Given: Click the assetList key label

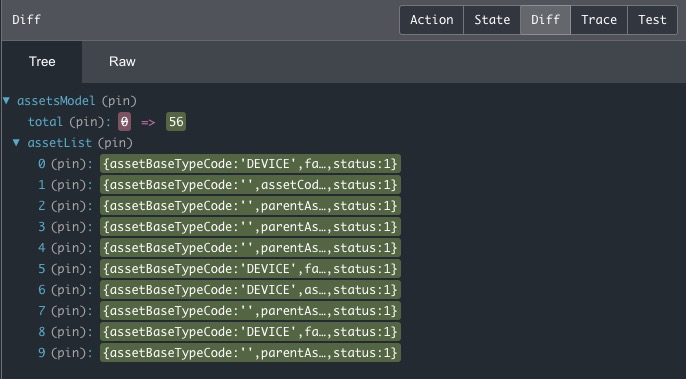Looking at the screenshot, I should (x=60, y=143).
